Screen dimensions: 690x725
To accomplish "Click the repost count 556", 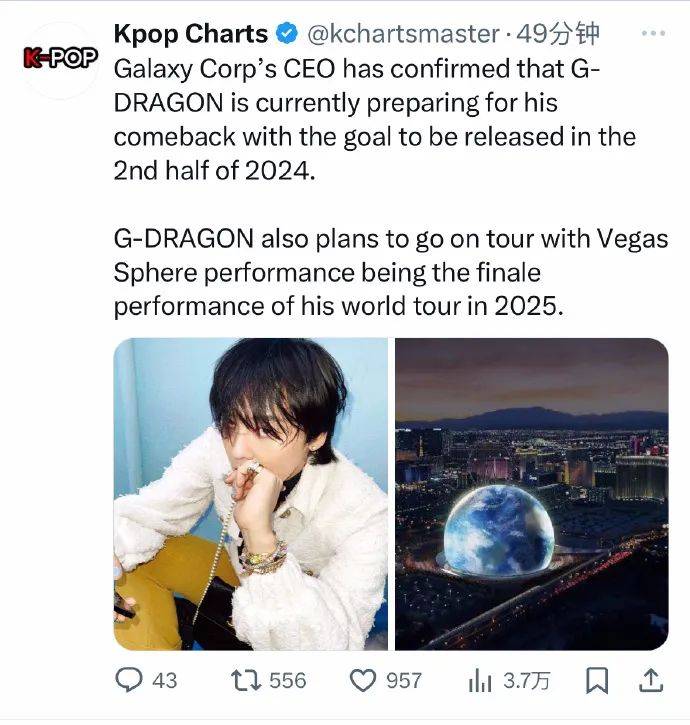I will pyautogui.click(x=288, y=681).
